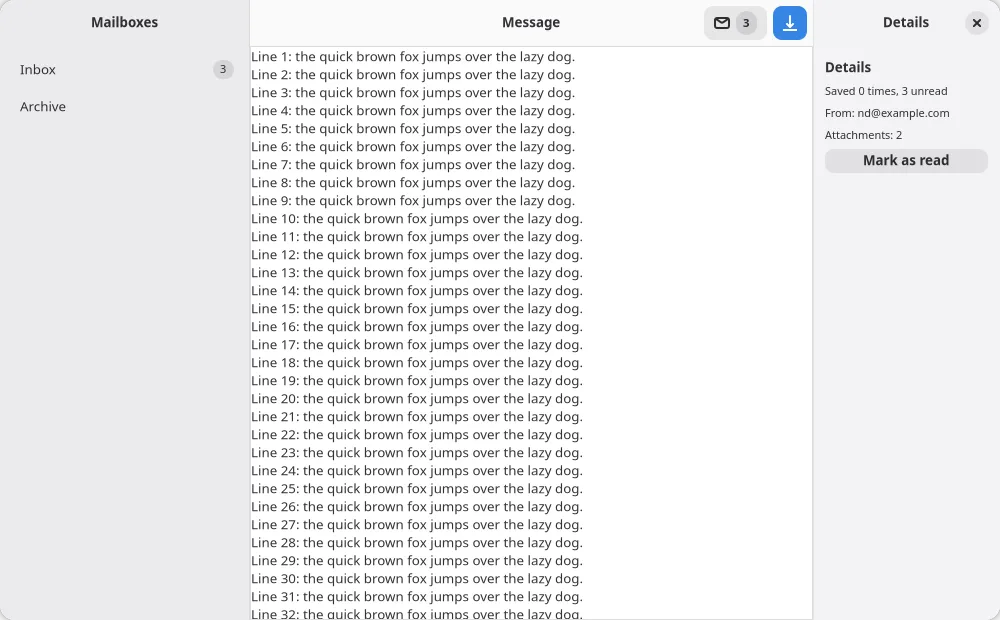Click Line 28 of the message
The image size is (1000, 620).
[x=416, y=543]
